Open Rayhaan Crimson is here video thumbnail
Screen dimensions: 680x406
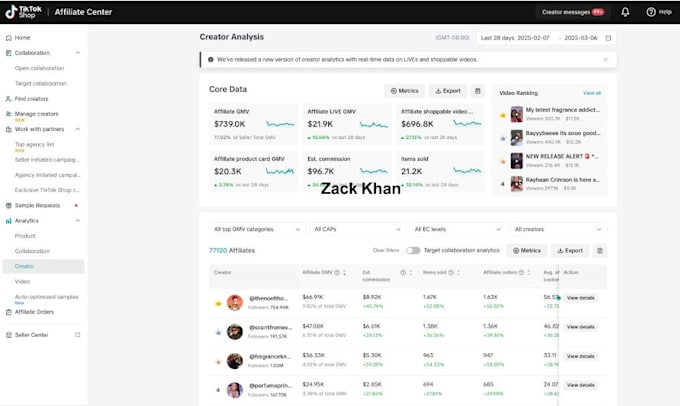(x=517, y=184)
